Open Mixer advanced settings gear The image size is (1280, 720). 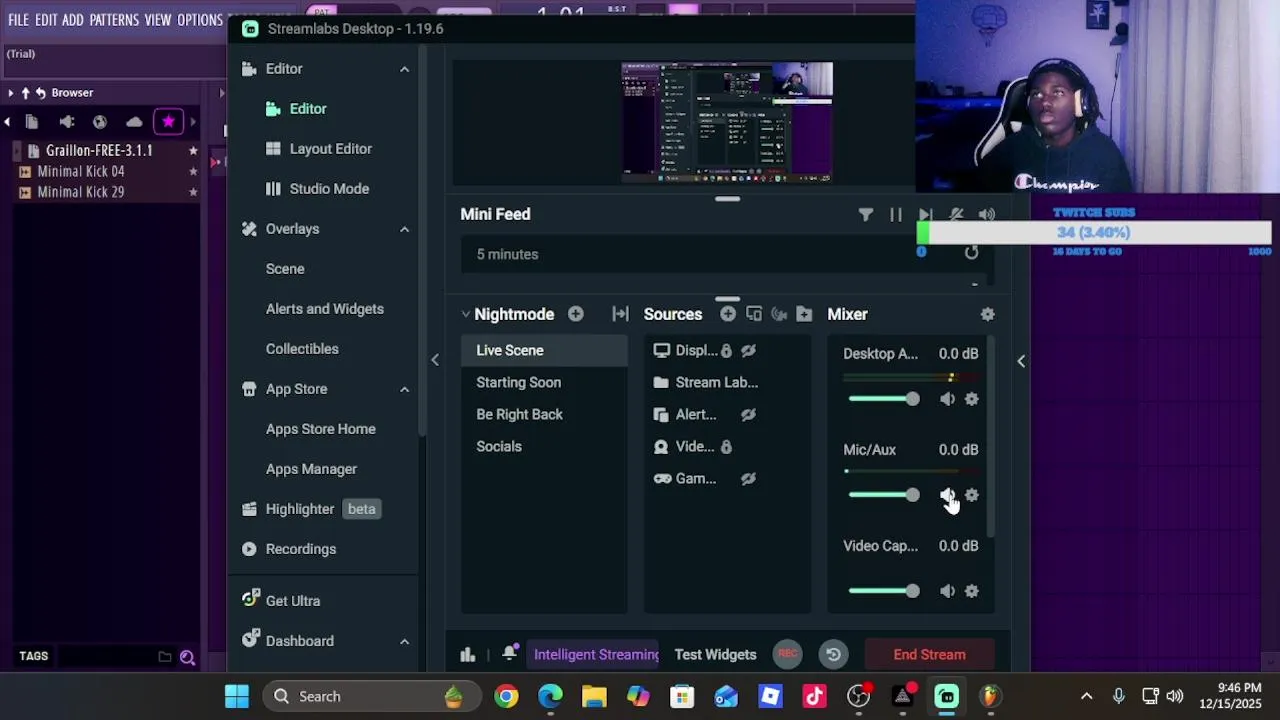point(988,314)
